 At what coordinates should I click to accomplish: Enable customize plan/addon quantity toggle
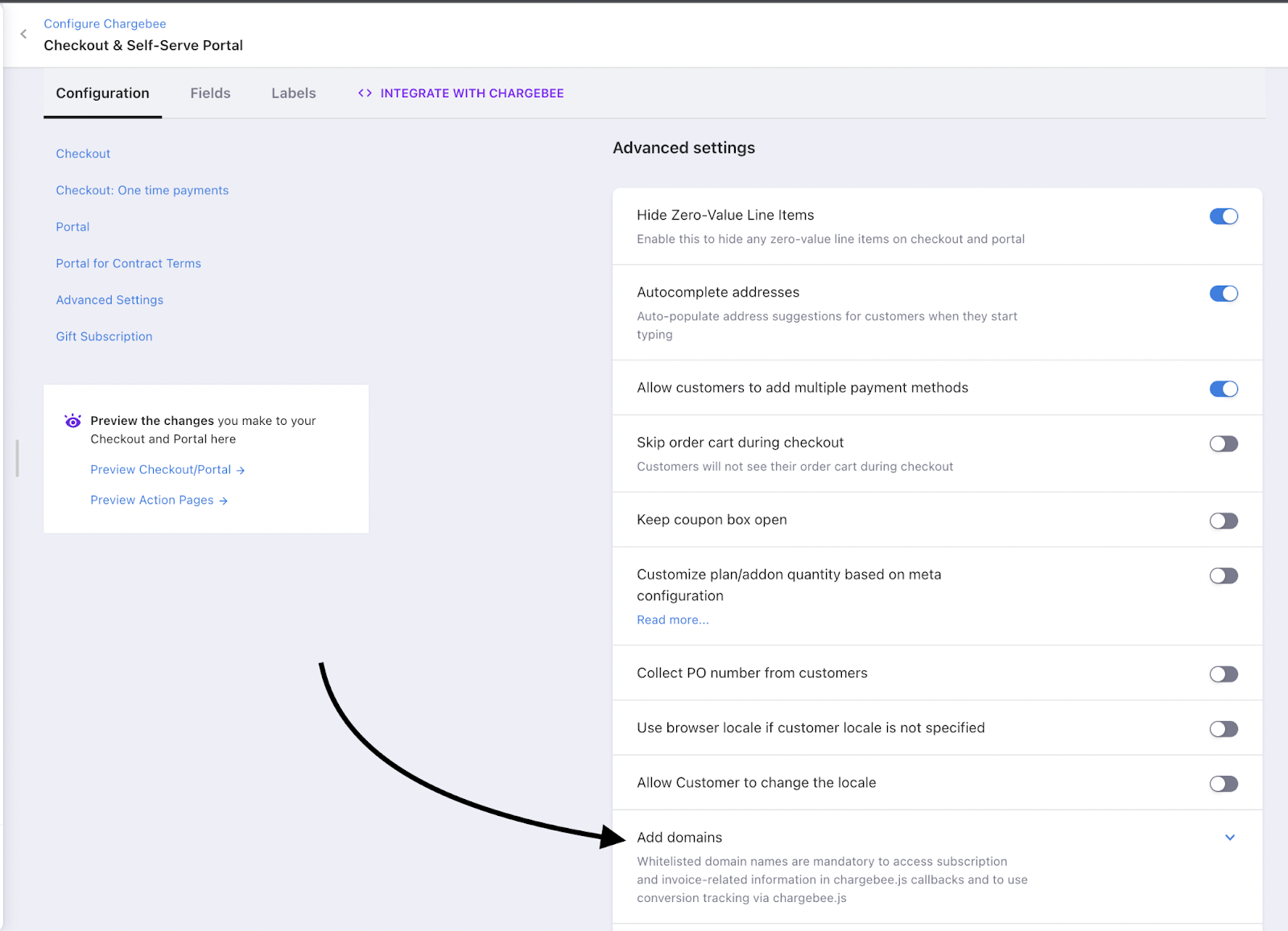click(1224, 575)
